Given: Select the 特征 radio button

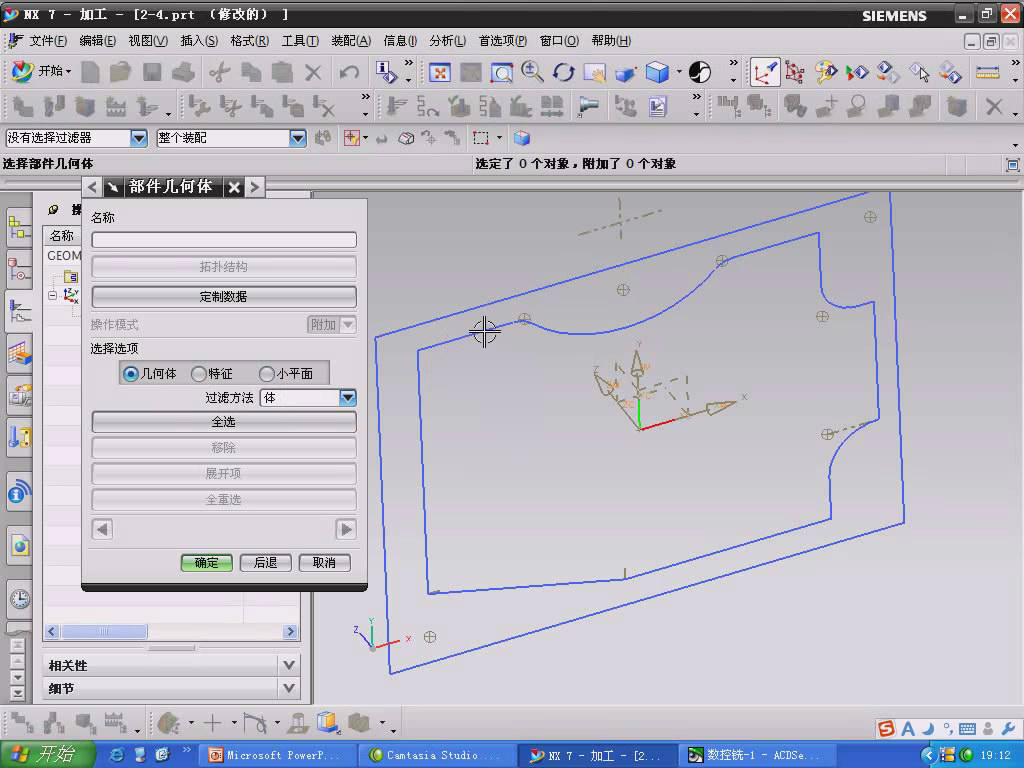Looking at the screenshot, I should pyautogui.click(x=199, y=374).
